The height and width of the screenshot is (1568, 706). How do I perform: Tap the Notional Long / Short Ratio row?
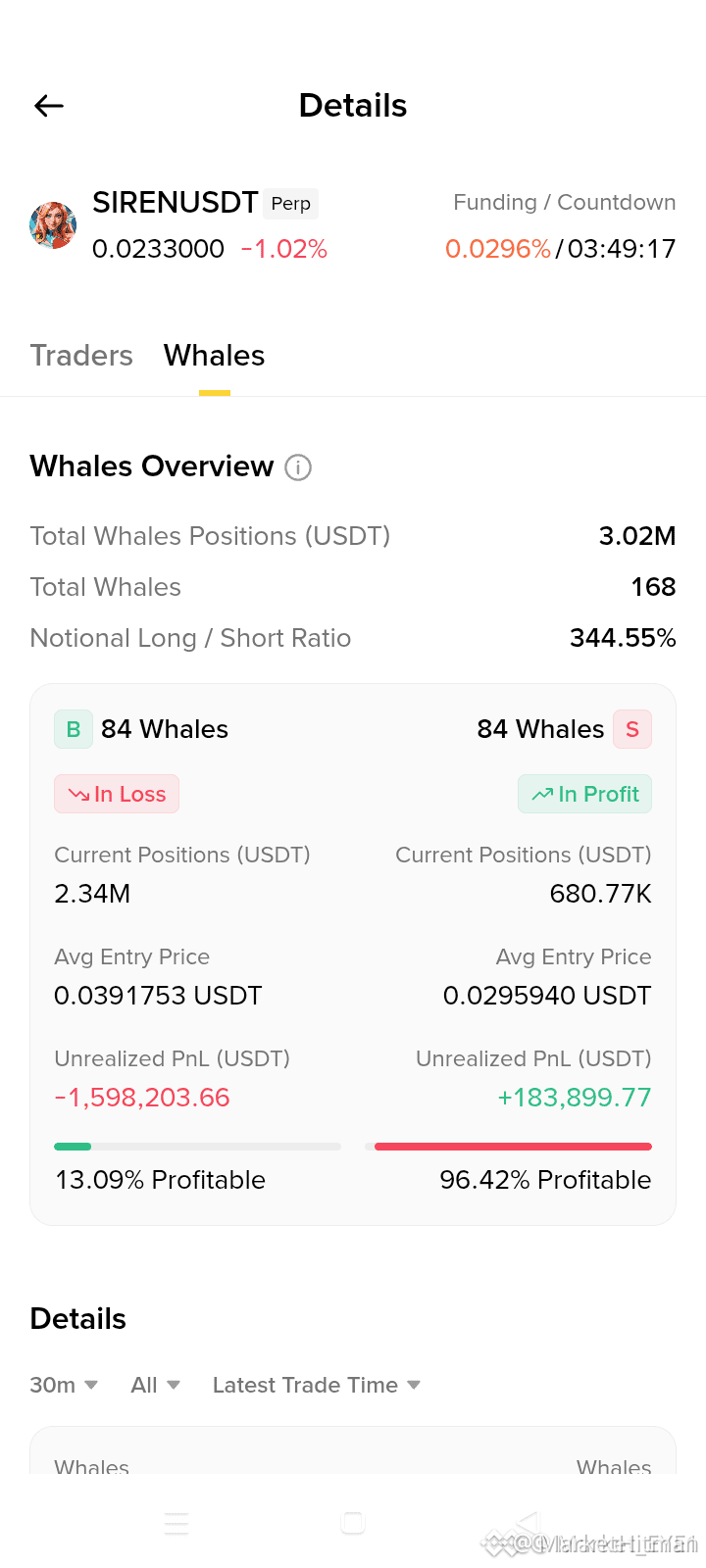pos(353,638)
